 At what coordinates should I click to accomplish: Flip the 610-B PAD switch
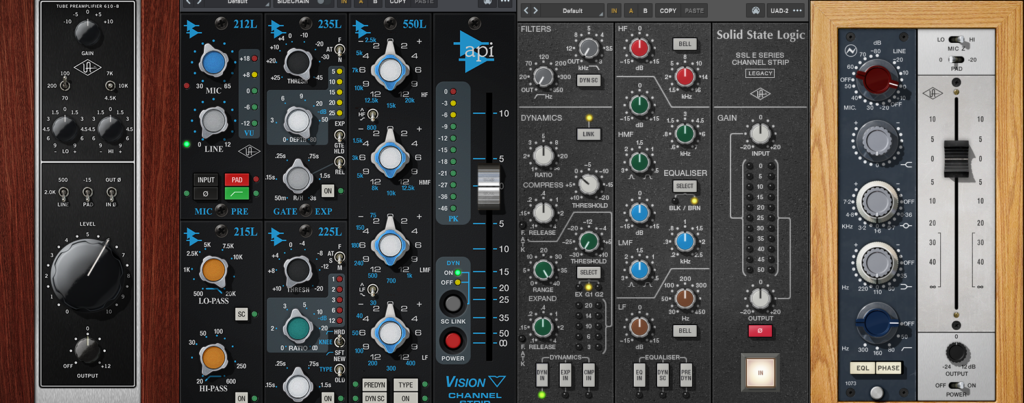tap(88, 193)
